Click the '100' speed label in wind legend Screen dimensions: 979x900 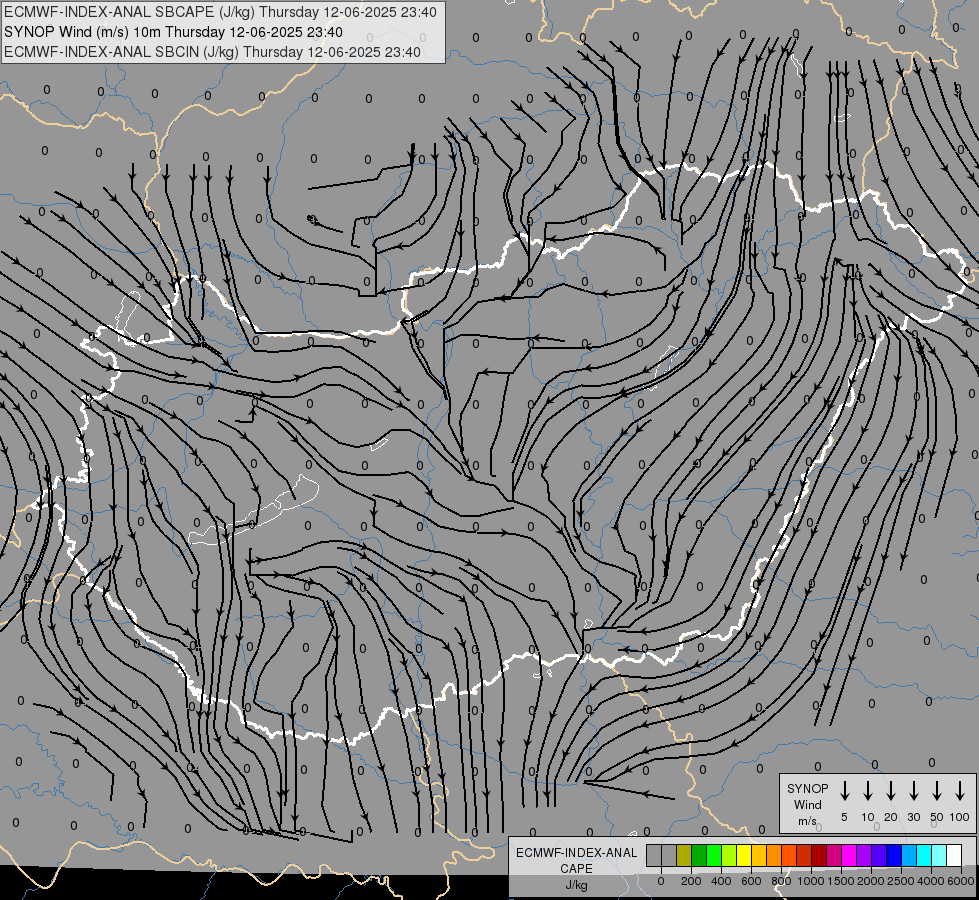point(960,817)
